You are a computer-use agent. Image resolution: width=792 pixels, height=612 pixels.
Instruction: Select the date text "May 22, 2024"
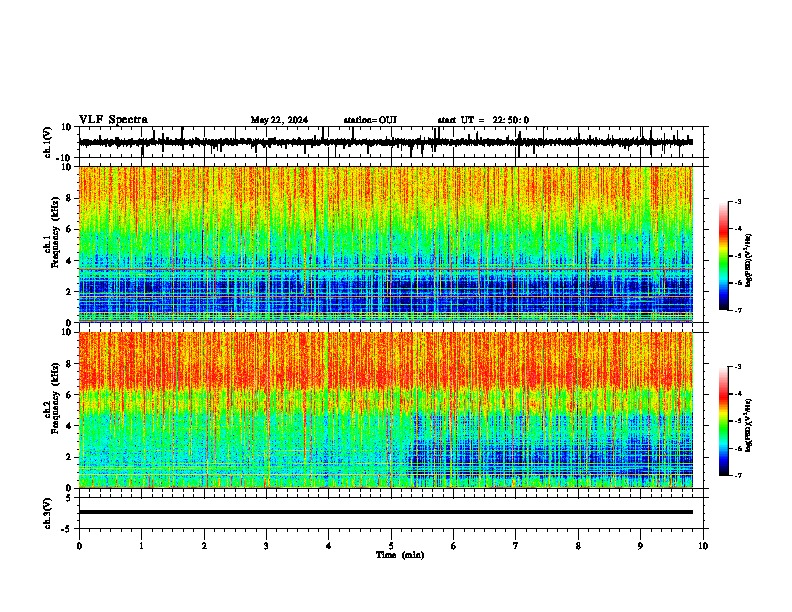tap(279, 120)
